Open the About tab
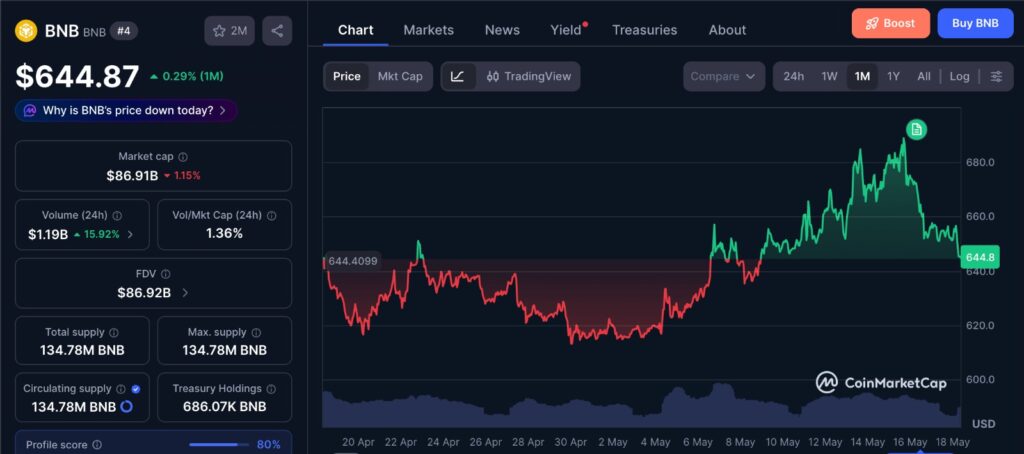The image size is (1024, 454). tap(727, 30)
